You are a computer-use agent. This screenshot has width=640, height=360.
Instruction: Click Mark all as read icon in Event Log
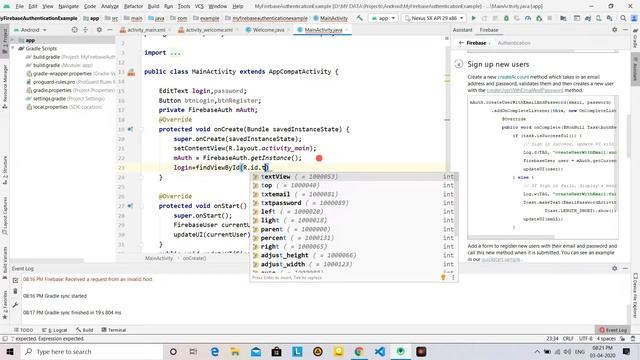coord(15,280)
